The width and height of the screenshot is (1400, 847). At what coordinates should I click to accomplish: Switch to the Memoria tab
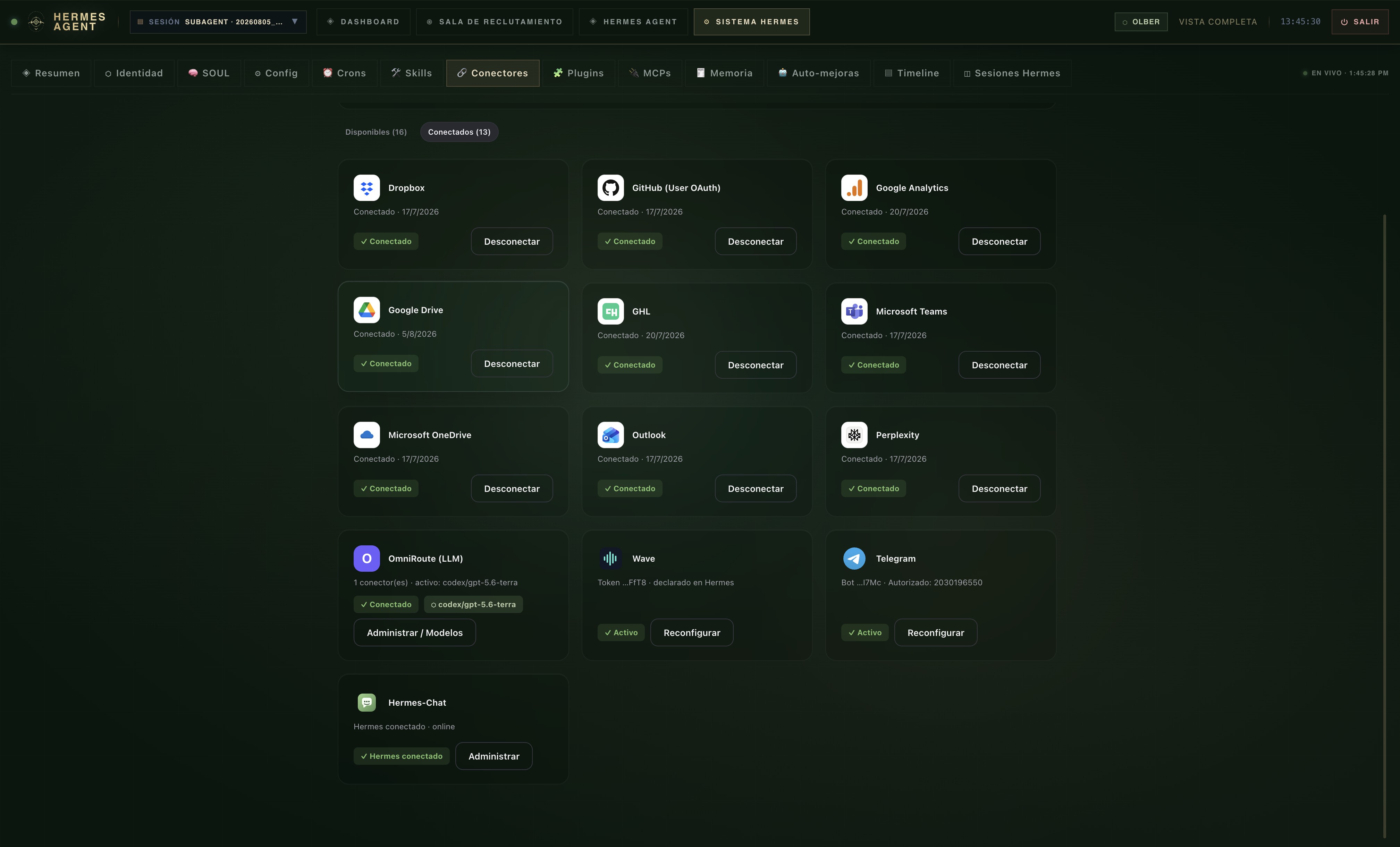click(724, 73)
